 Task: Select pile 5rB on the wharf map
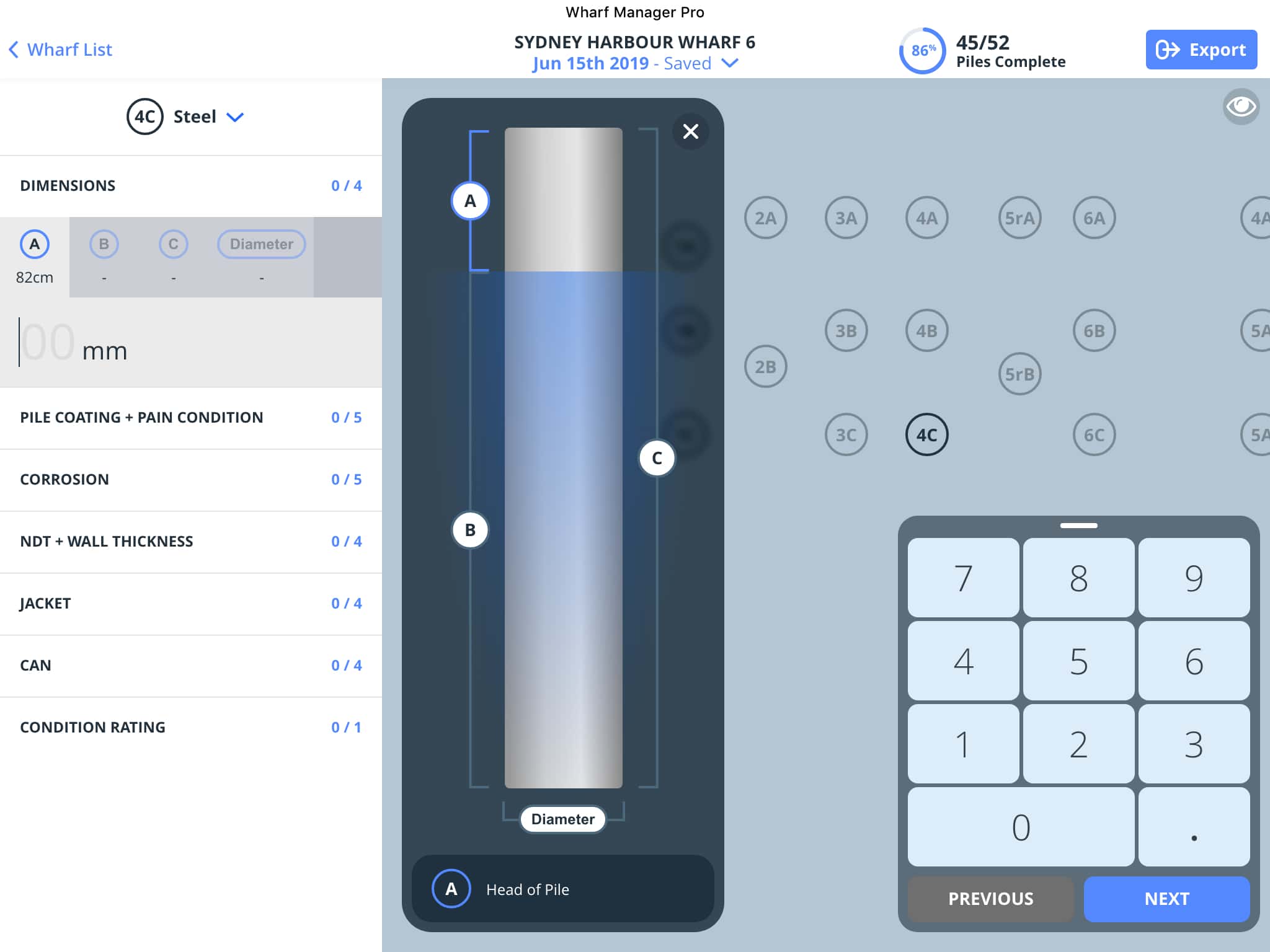click(x=1019, y=374)
